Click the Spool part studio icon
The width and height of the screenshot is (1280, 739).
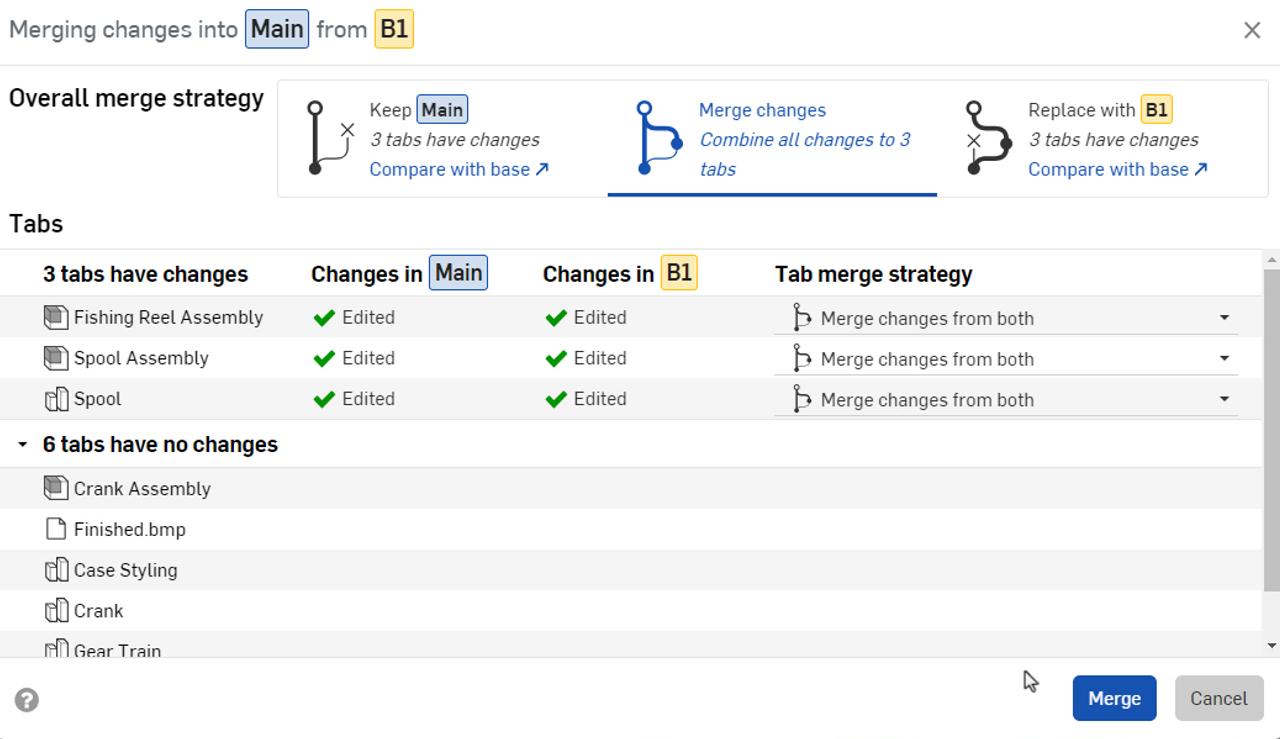point(58,398)
